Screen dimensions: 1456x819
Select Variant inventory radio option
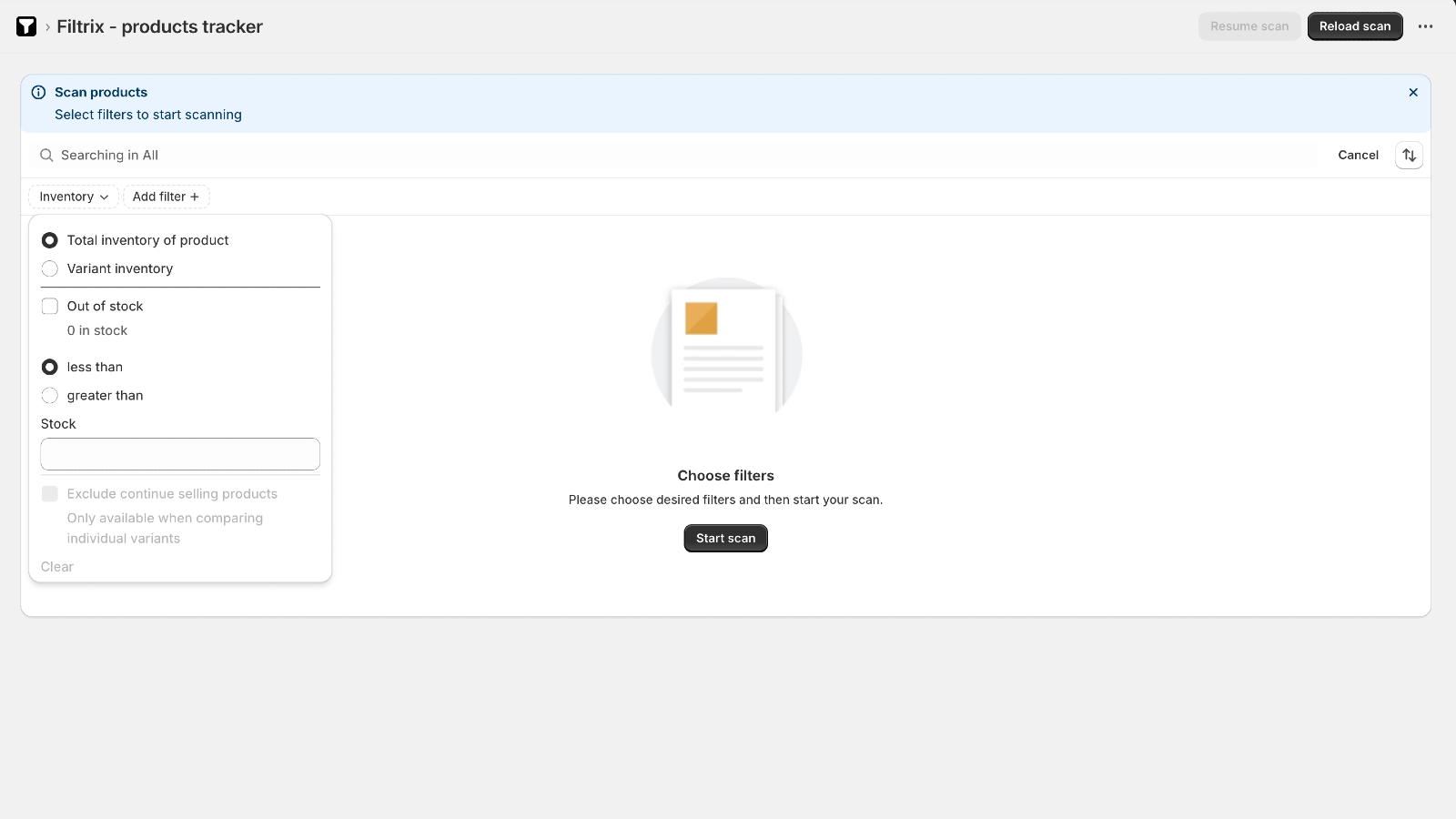point(50,268)
